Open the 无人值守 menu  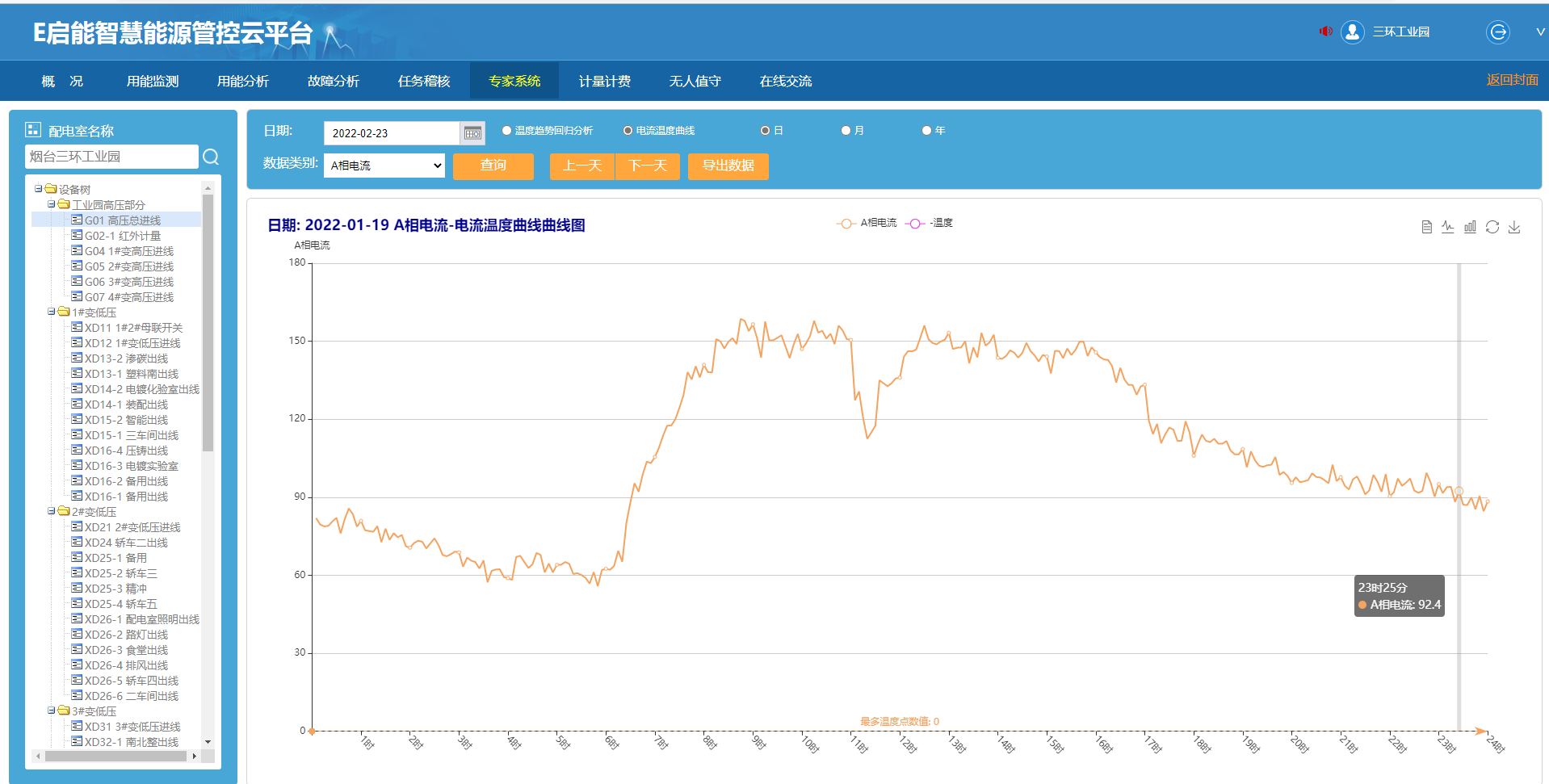point(695,82)
